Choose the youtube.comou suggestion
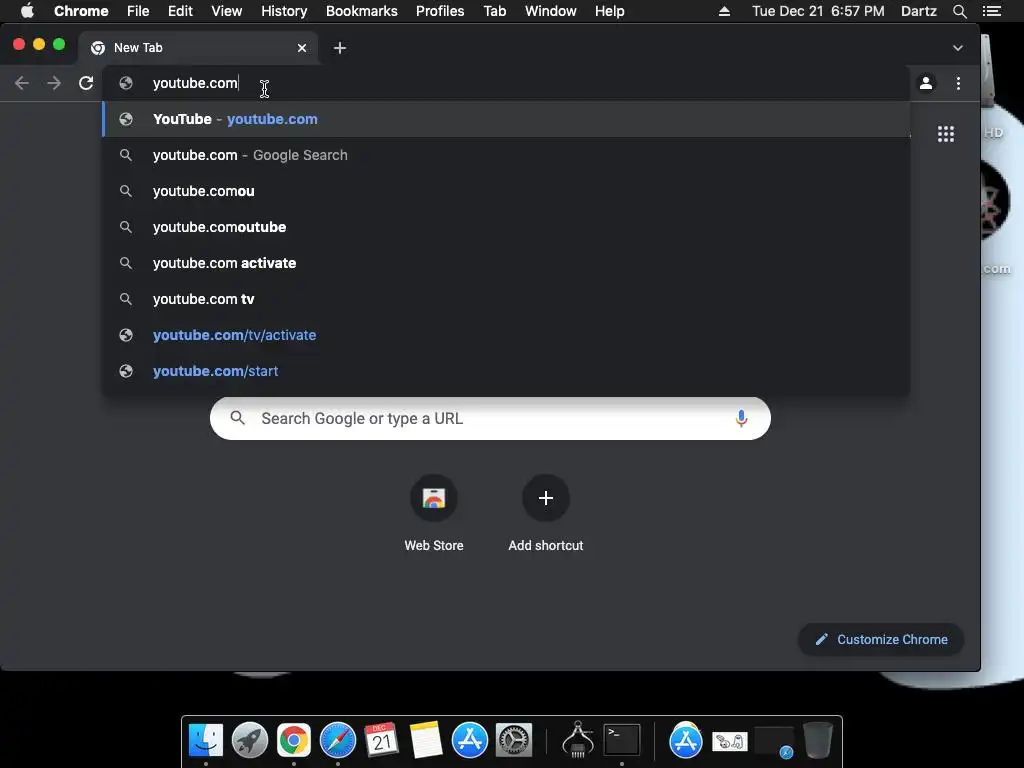This screenshot has height=768, width=1024. pyautogui.click(x=506, y=191)
